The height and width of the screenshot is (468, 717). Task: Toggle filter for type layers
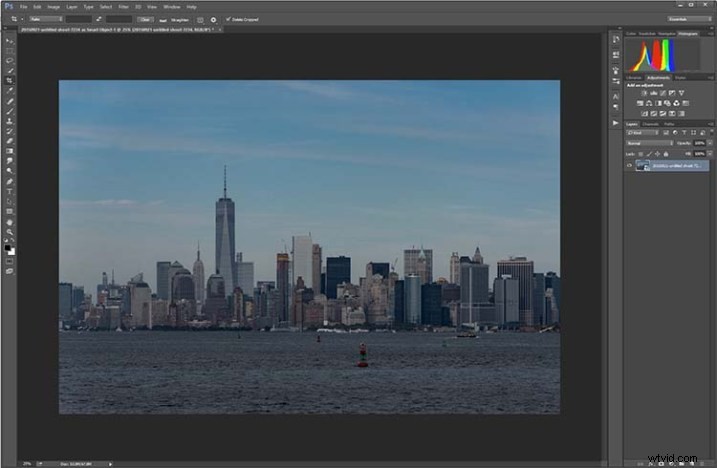[x=685, y=133]
